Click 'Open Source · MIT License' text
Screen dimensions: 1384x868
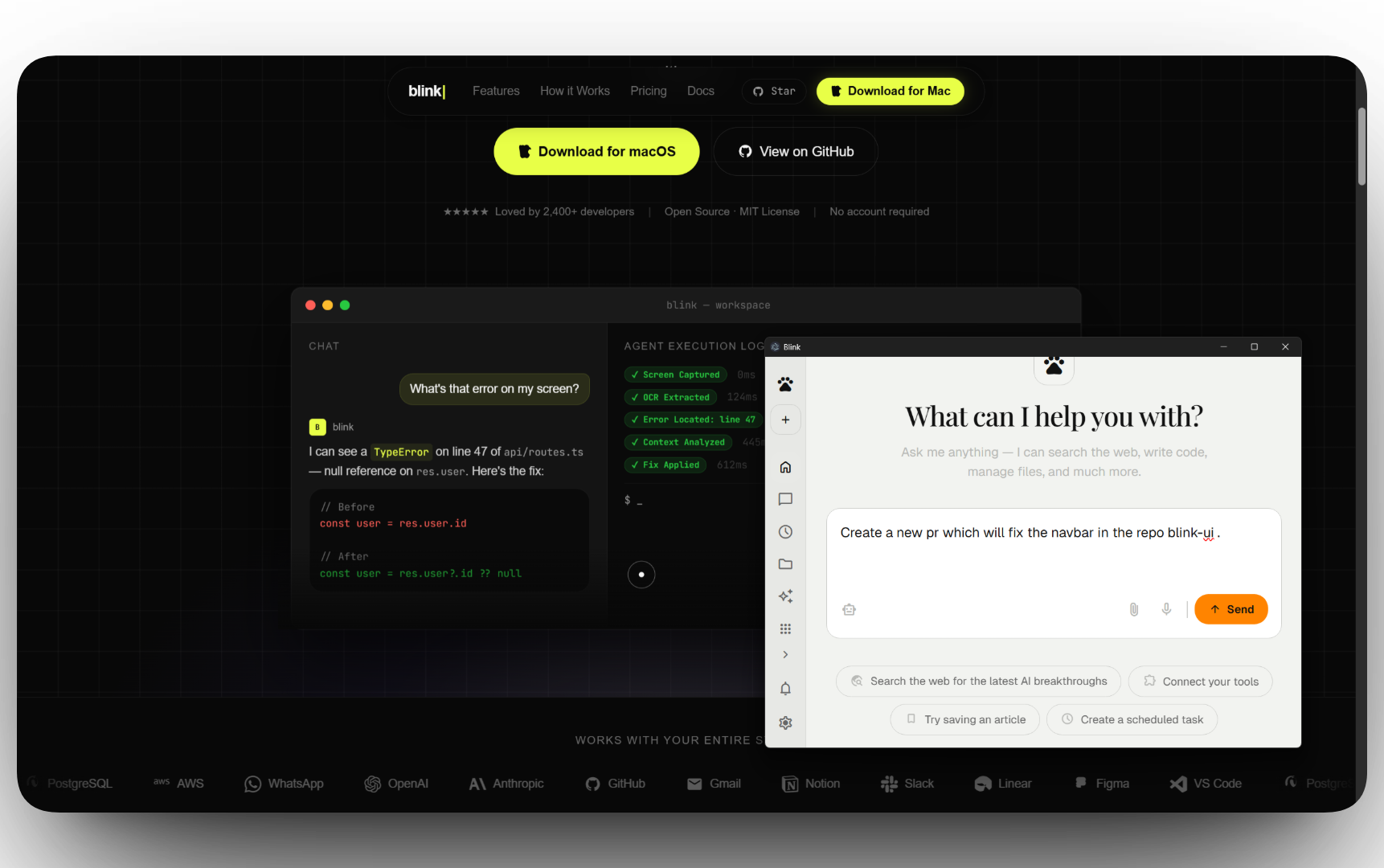[x=731, y=211]
